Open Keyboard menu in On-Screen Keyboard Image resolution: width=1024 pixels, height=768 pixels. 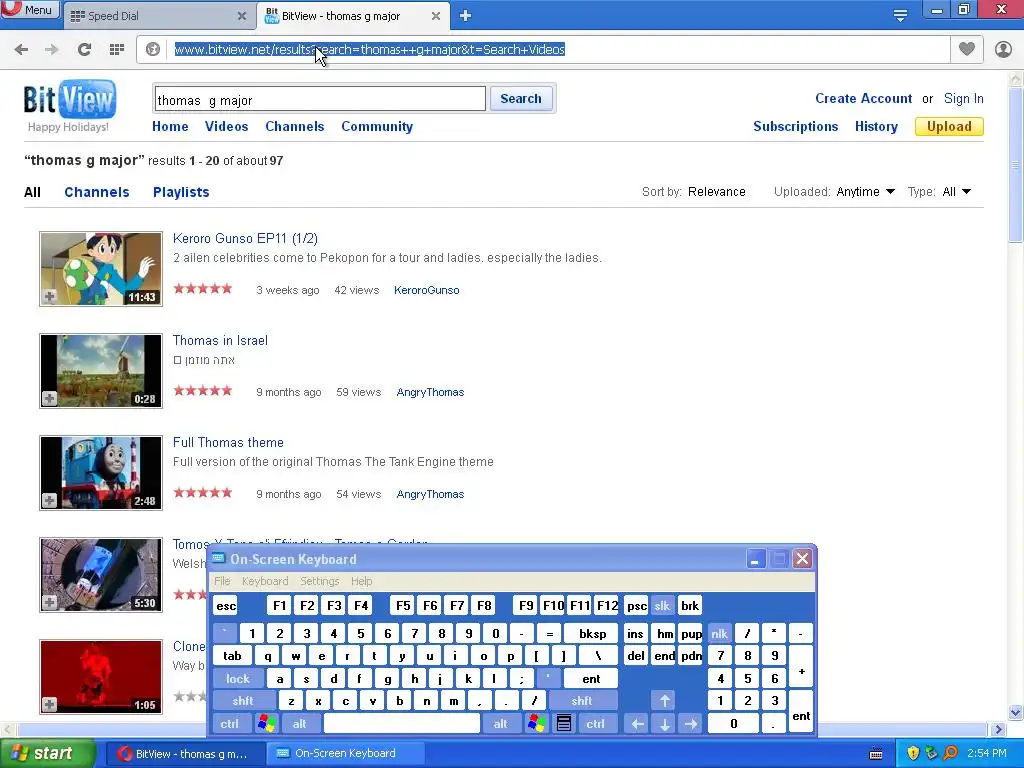coord(264,581)
